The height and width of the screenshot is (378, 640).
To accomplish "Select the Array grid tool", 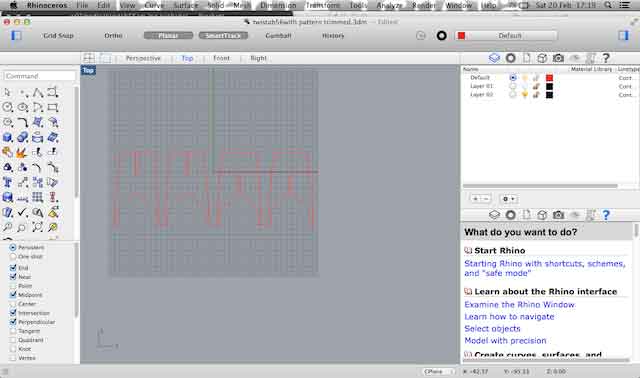I will (38, 197).
